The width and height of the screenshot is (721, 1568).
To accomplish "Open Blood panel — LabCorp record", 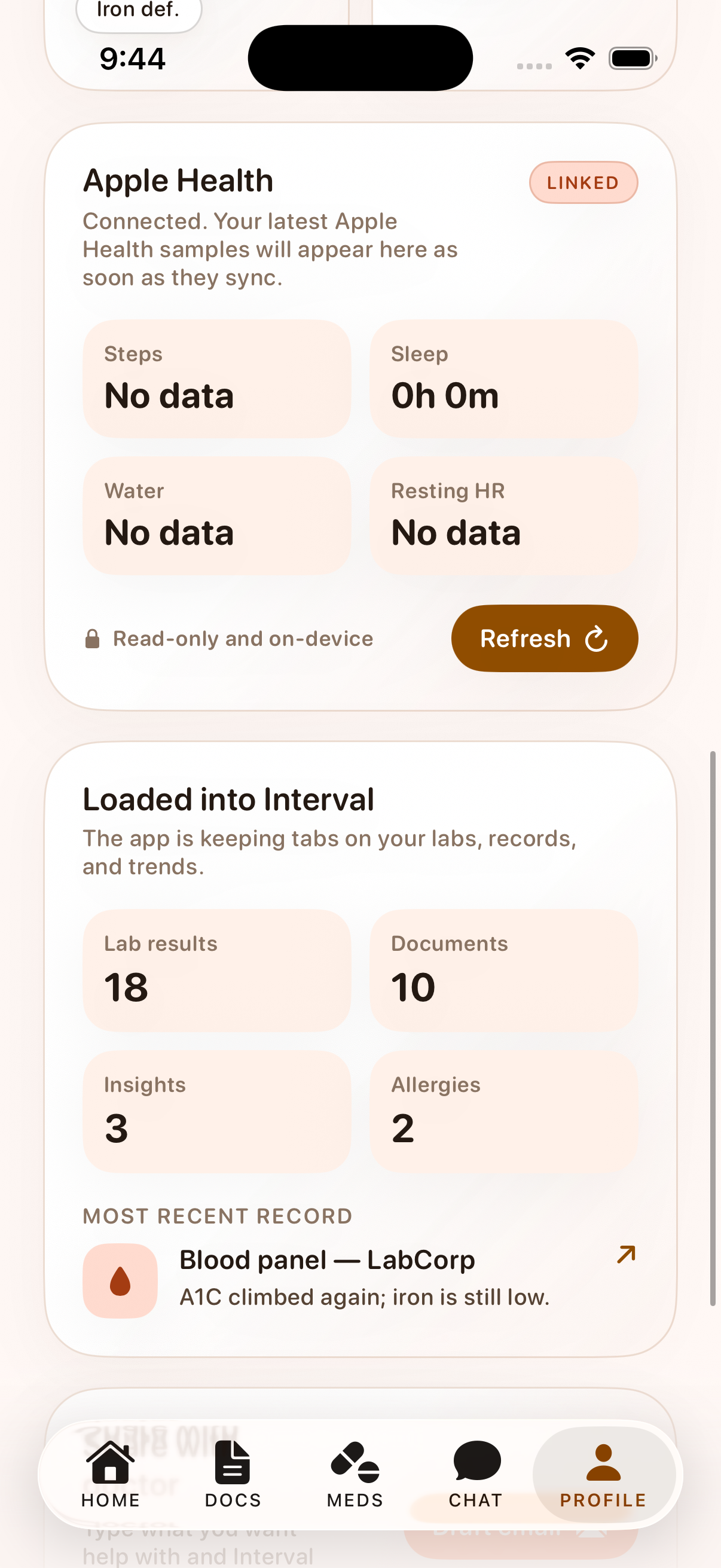I will tap(360, 1280).
